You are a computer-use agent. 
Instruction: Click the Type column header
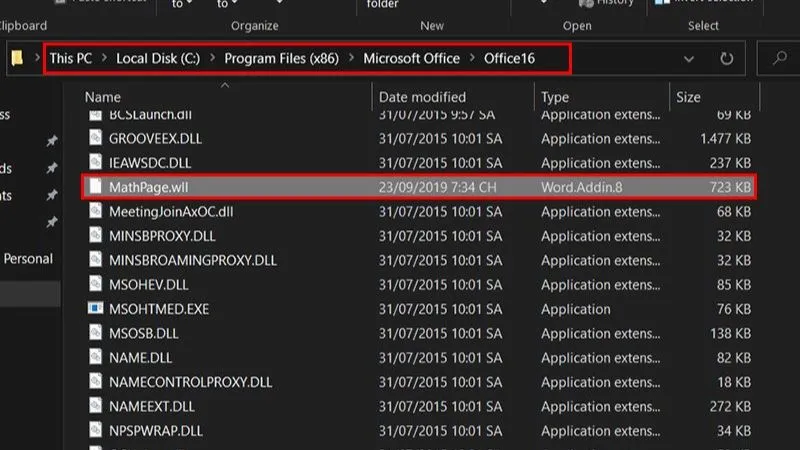pos(555,97)
